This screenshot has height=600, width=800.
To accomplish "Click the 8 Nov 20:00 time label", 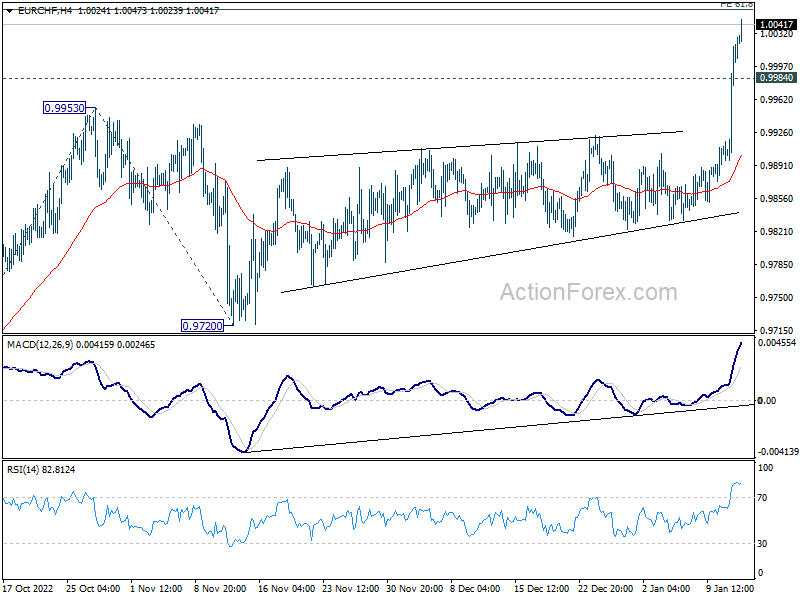I will [x=220, y=588].
